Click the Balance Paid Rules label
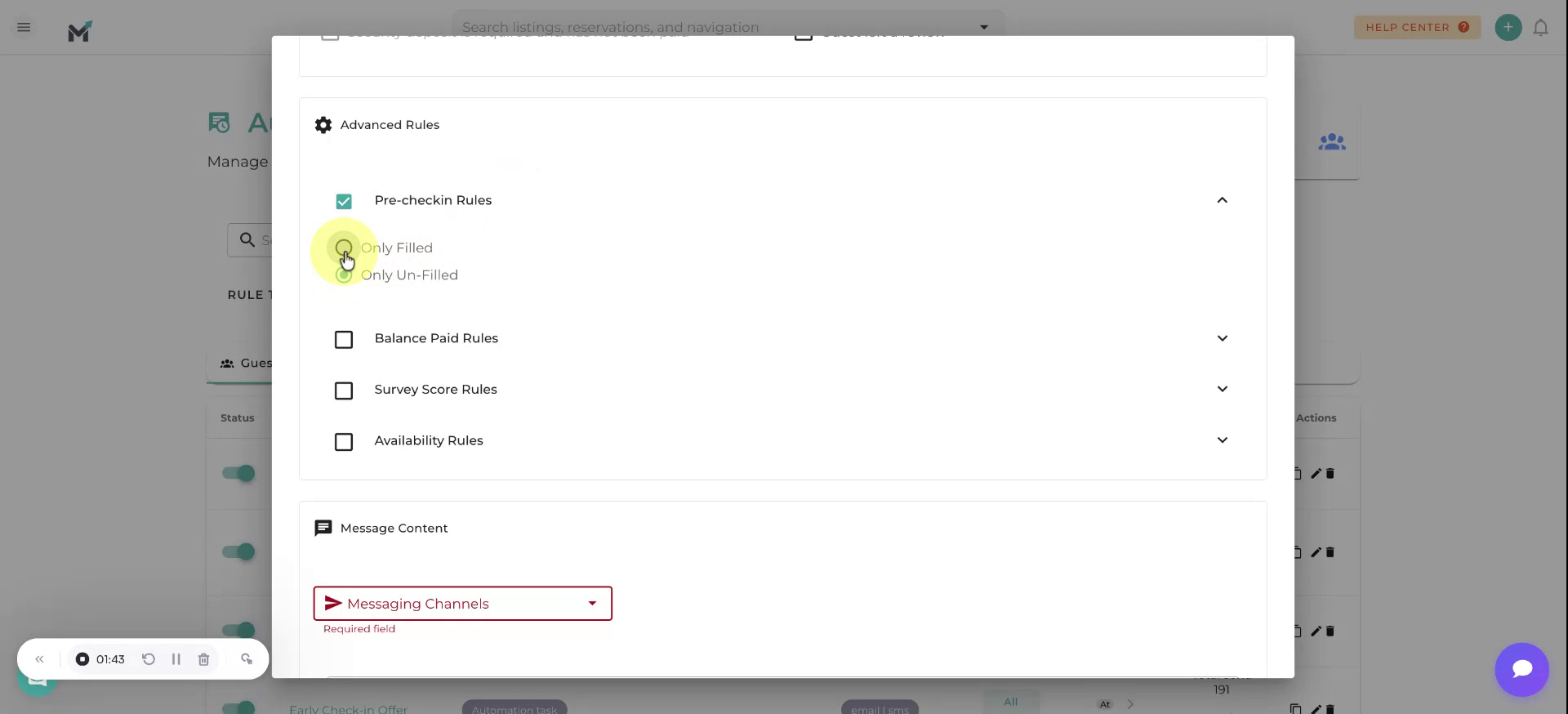 [436, 338]
